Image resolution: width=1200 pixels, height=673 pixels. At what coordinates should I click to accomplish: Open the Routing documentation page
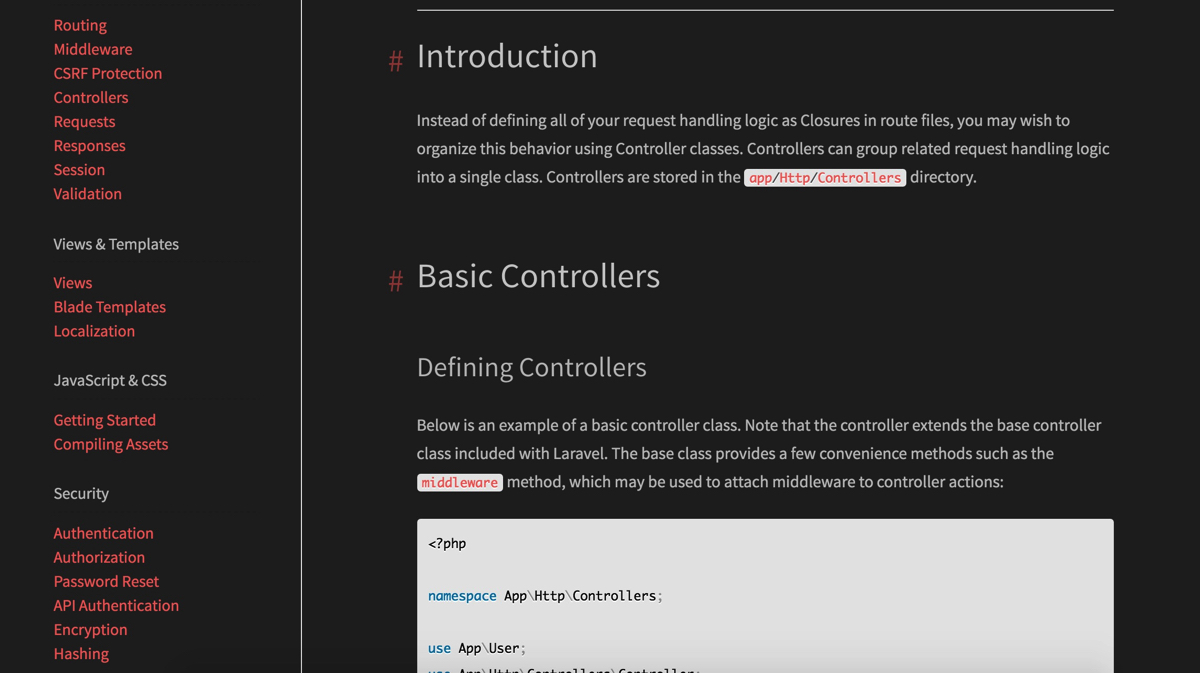click(x=80, y=25)
